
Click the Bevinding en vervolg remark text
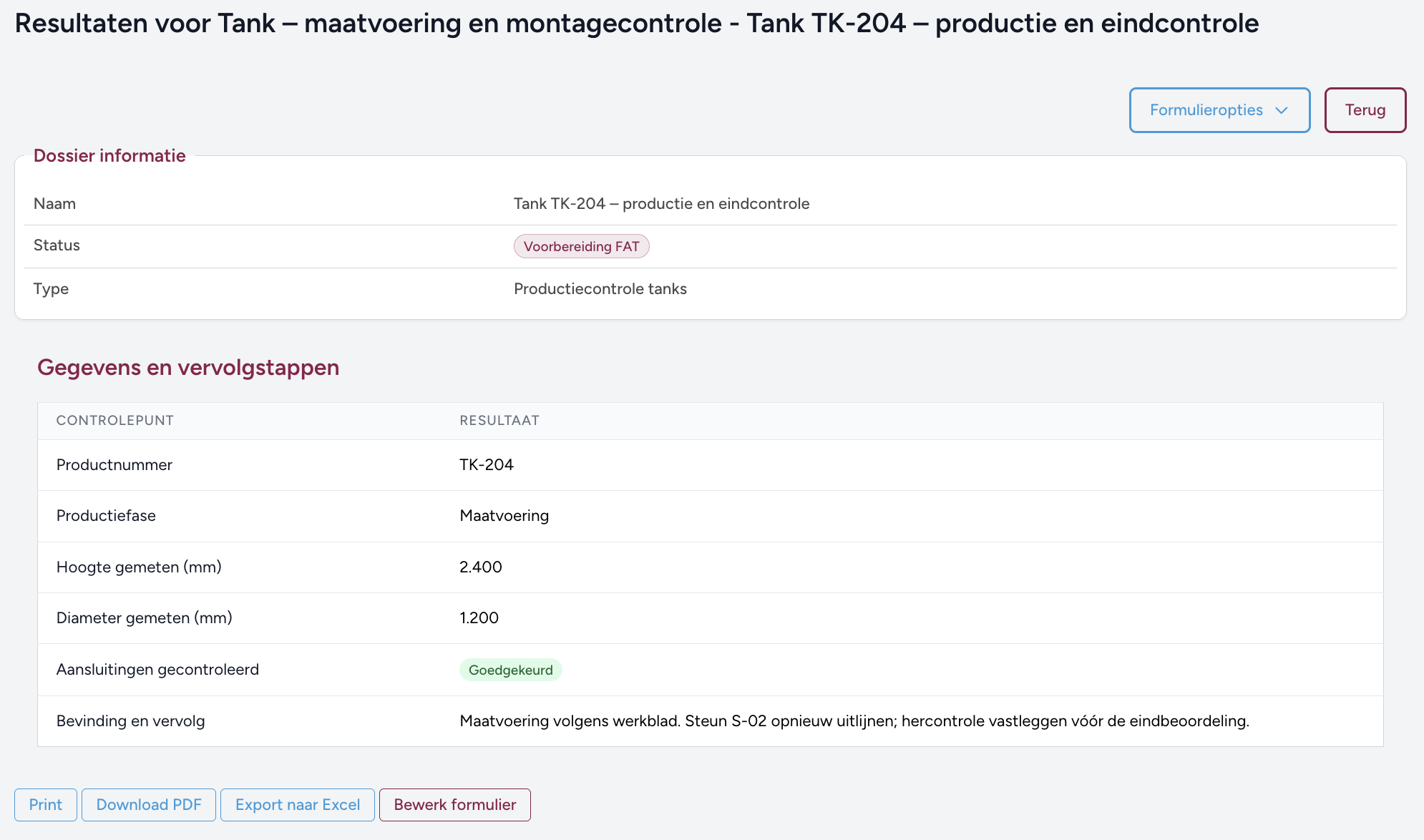[854, 721]
